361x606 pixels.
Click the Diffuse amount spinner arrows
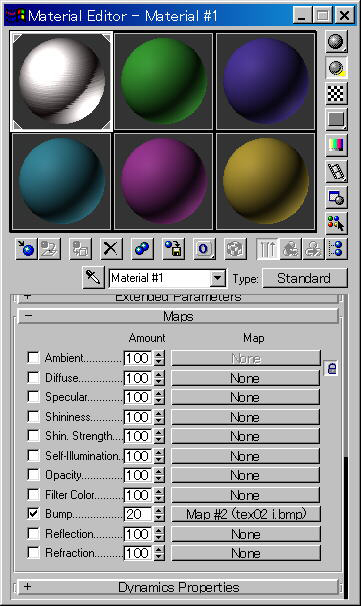158,378
